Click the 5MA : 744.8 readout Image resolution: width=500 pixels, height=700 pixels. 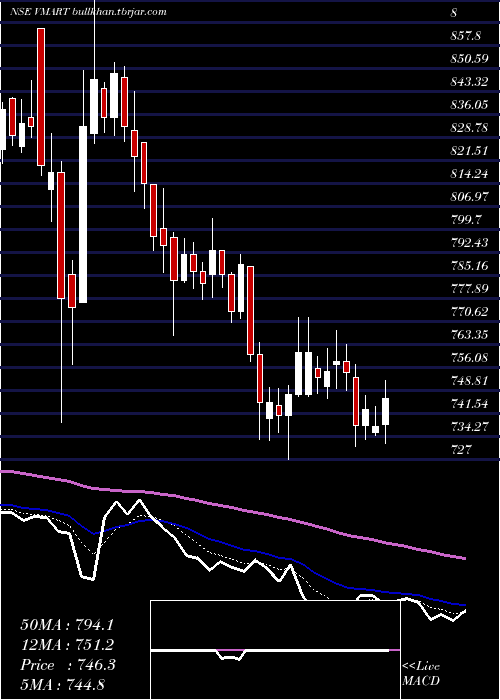62,684
